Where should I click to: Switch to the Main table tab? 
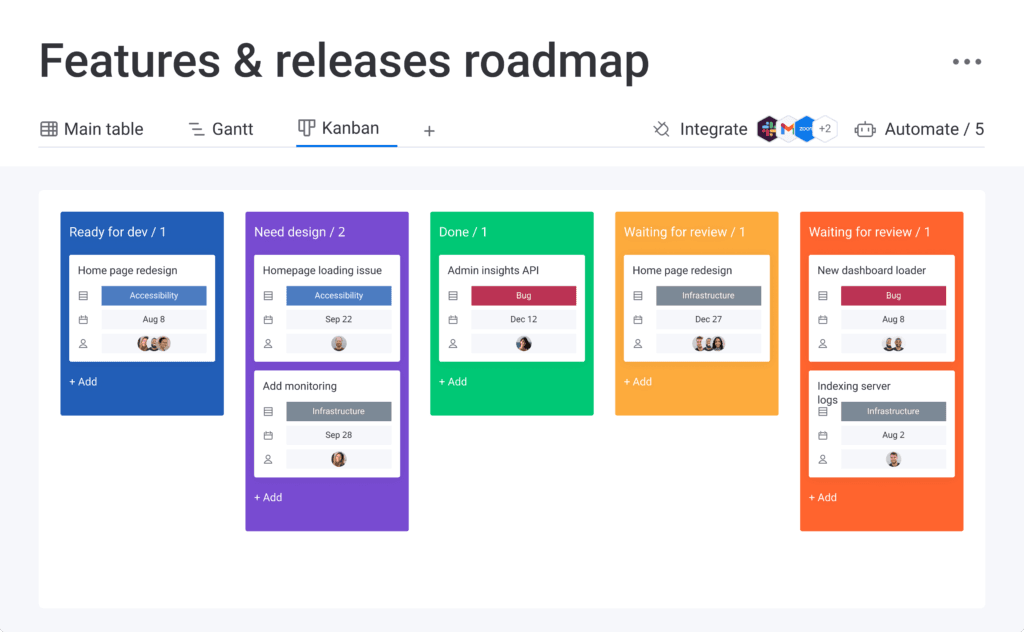pyautogui.click(x=103, y=129)
